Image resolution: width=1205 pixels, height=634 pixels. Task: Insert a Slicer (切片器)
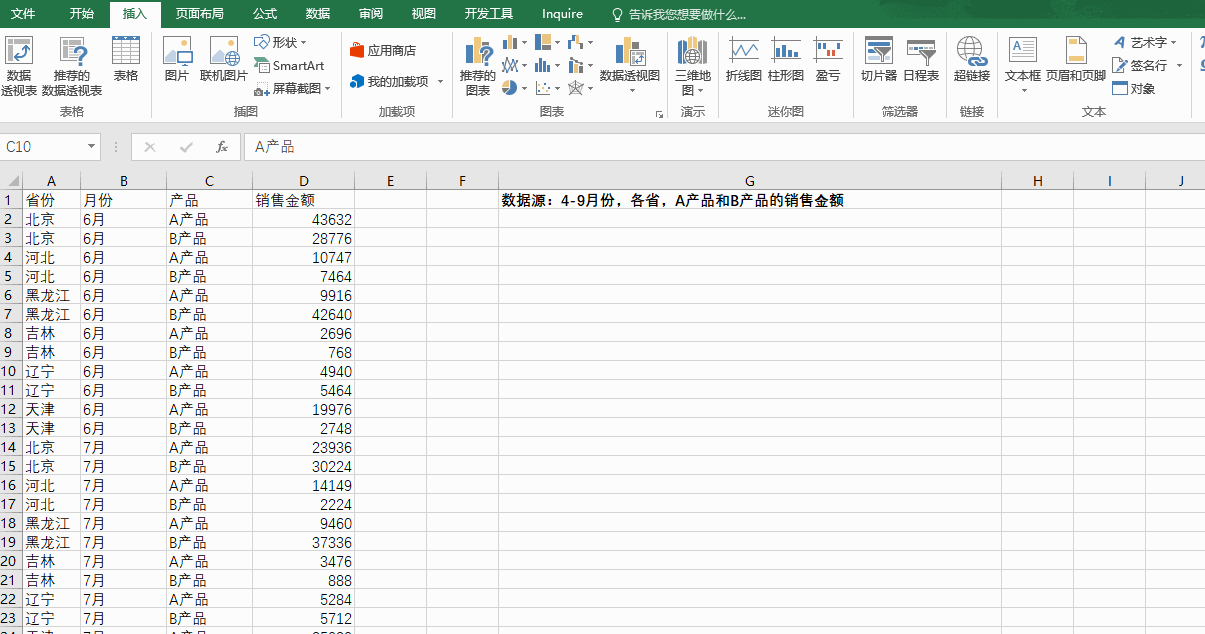(879, 60)
